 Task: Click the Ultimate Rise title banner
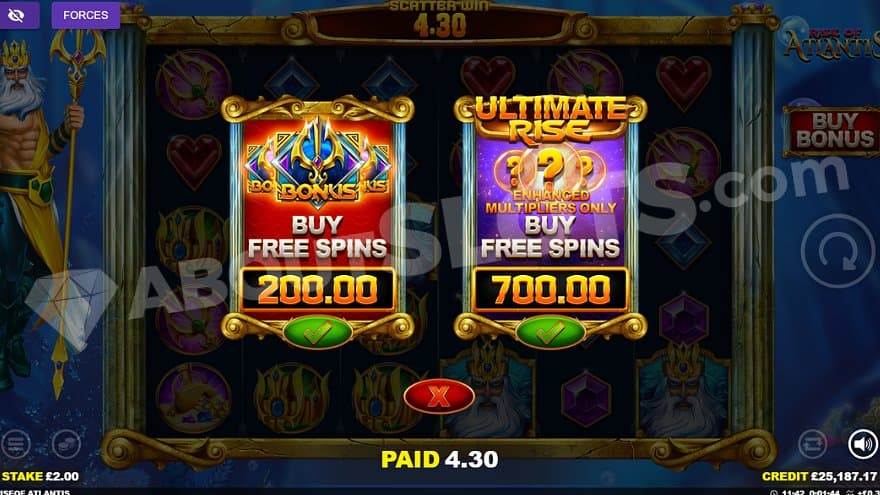551,119
